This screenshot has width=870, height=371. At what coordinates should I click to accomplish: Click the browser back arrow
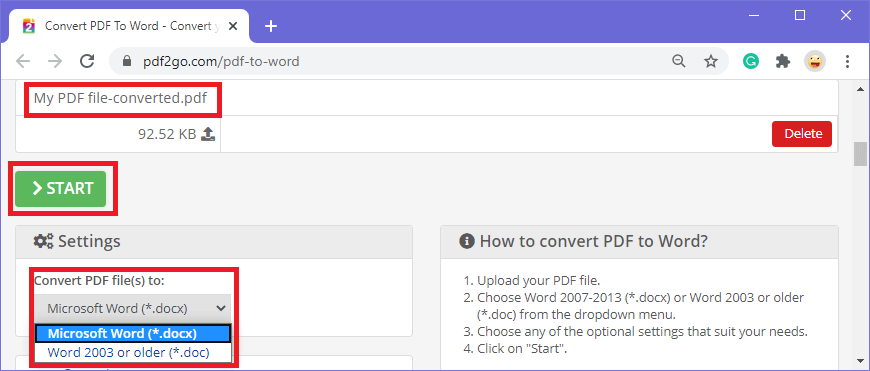pyautogui.click(x=23, y=61)
